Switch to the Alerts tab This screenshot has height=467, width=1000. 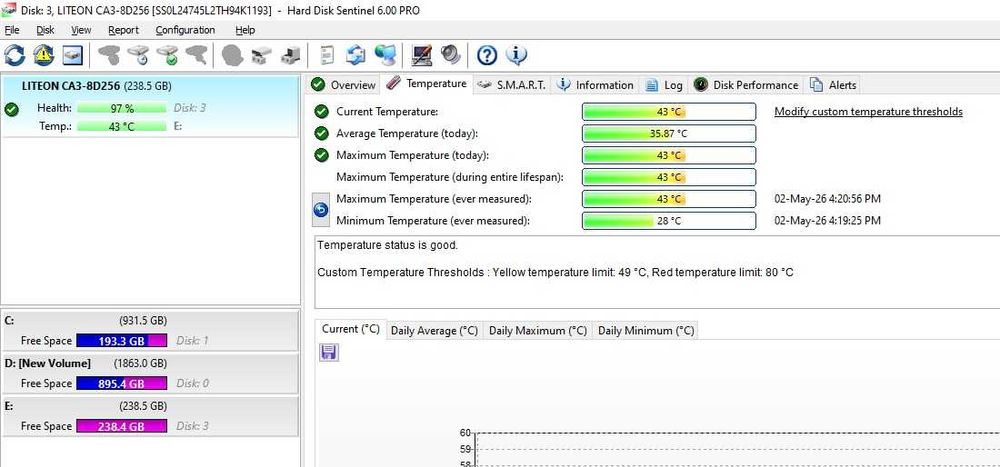[833, 85]
